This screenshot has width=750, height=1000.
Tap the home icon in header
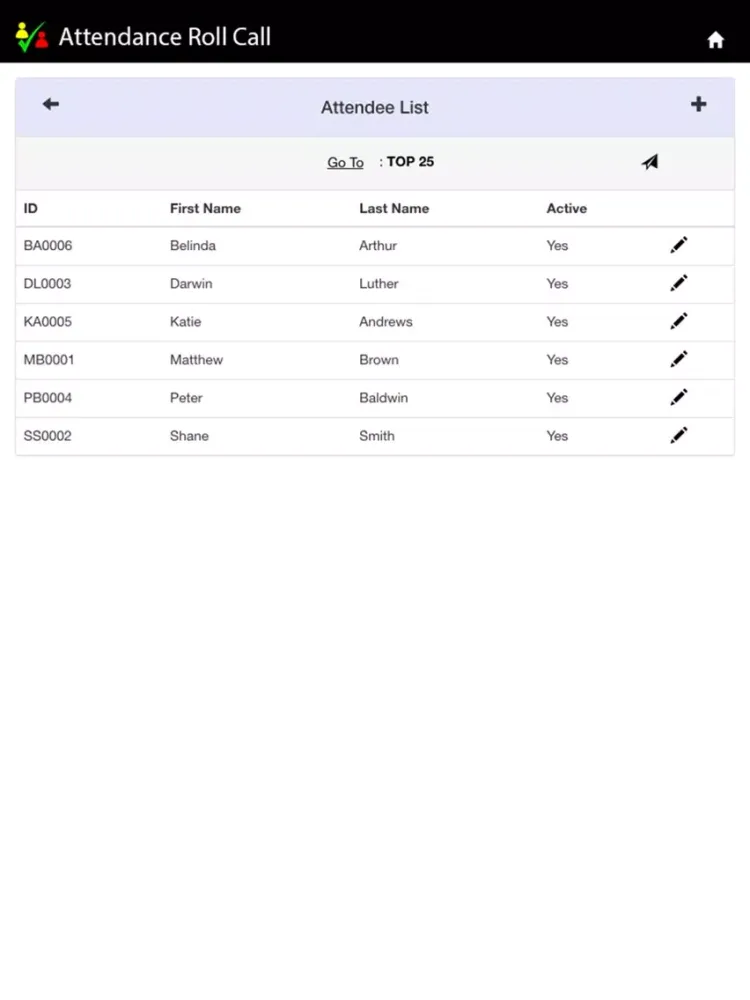click(x=715, y=40)
